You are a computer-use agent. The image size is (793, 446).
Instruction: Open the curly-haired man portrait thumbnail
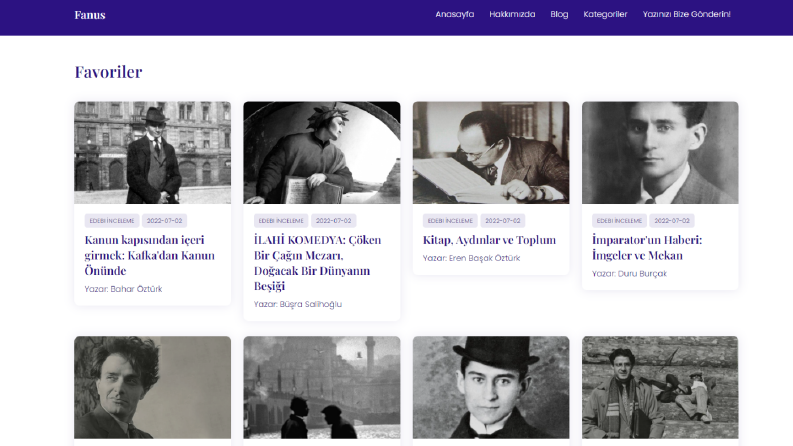tap(153, 387)
